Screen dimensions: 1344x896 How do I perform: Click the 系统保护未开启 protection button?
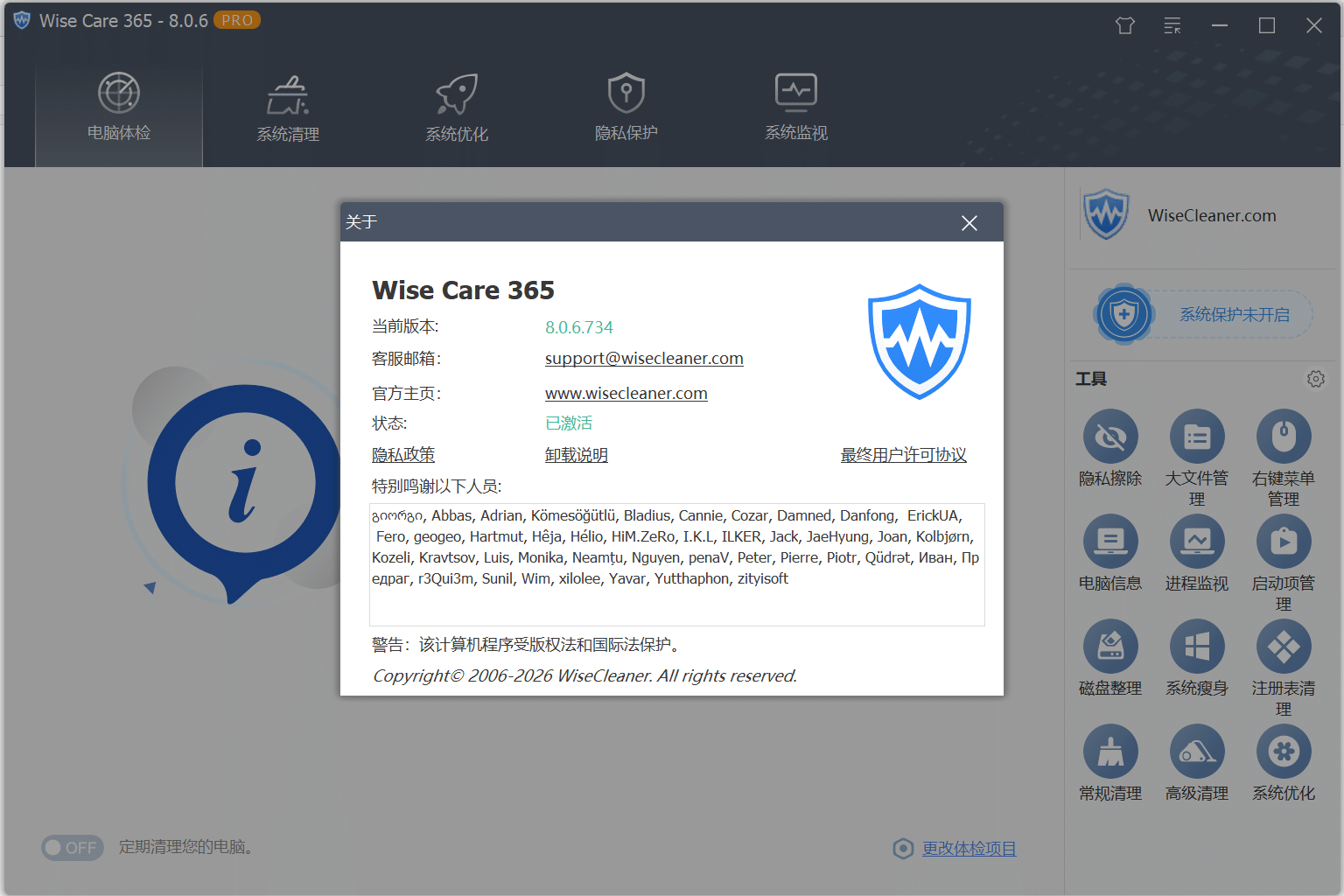(1235, 315)
